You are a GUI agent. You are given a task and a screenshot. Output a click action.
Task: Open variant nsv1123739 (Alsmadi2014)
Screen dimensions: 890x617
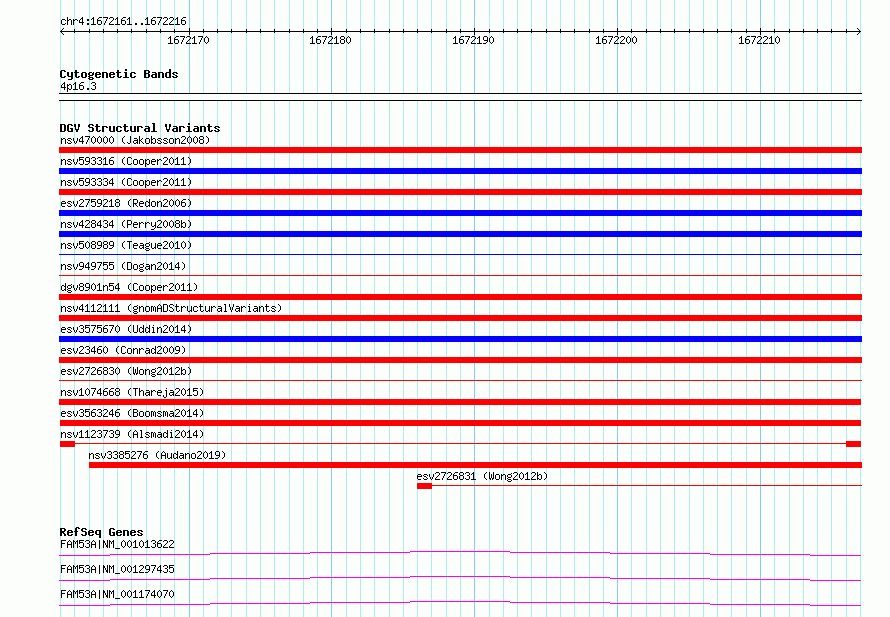pyautogui.click(x=132, y=434)
